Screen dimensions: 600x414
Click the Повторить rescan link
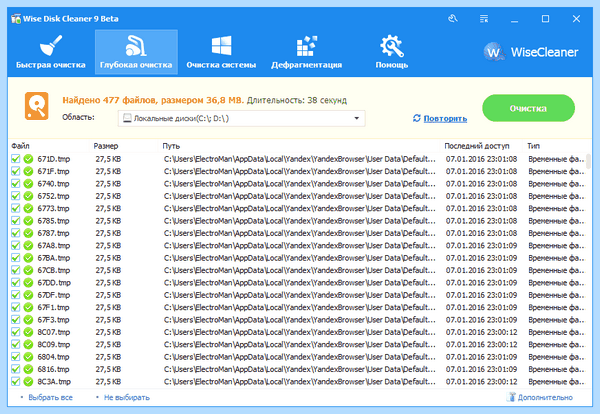coord(445,119)
